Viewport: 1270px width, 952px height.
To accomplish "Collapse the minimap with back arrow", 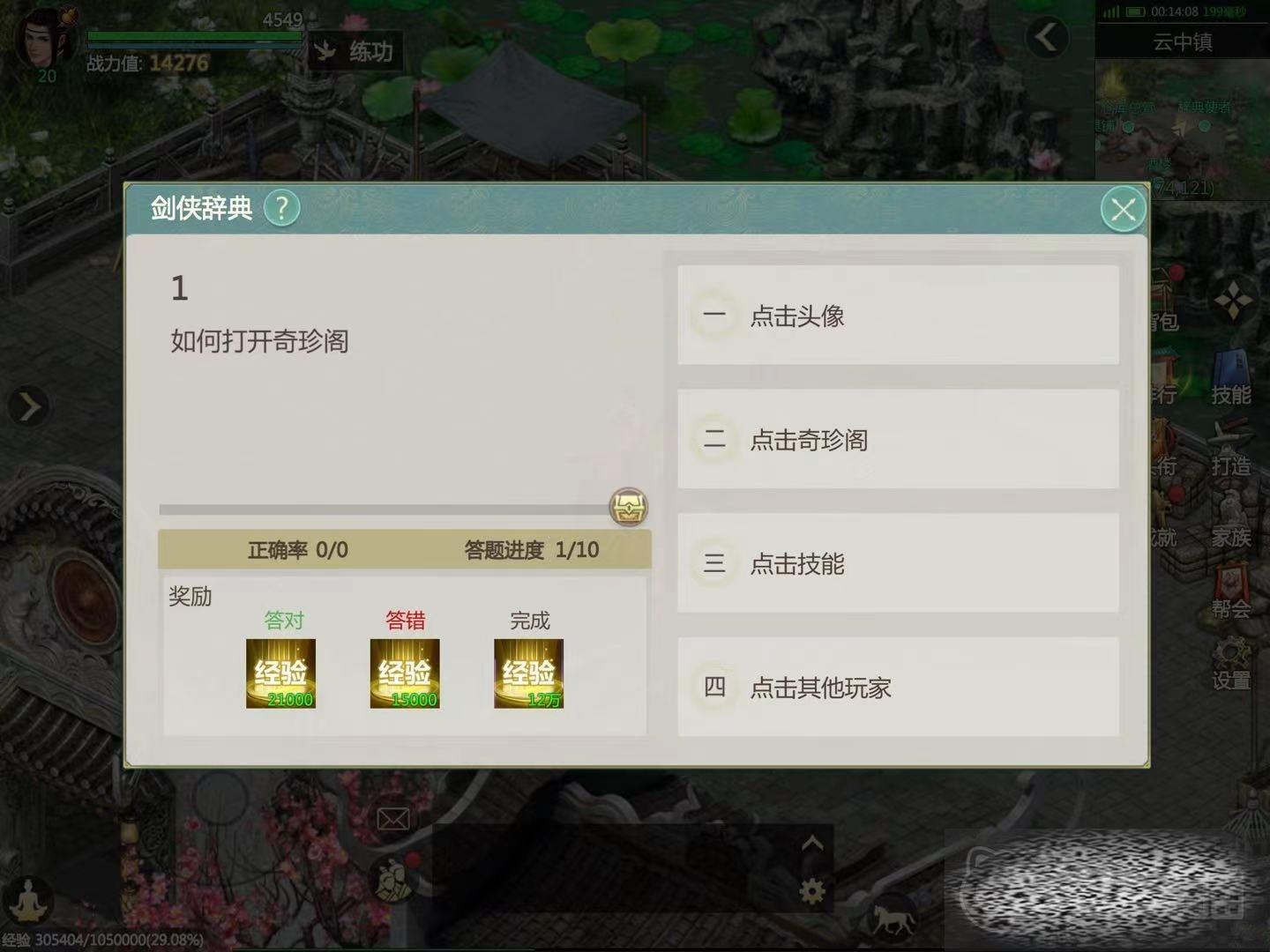I will click(x=1047, y=37).
